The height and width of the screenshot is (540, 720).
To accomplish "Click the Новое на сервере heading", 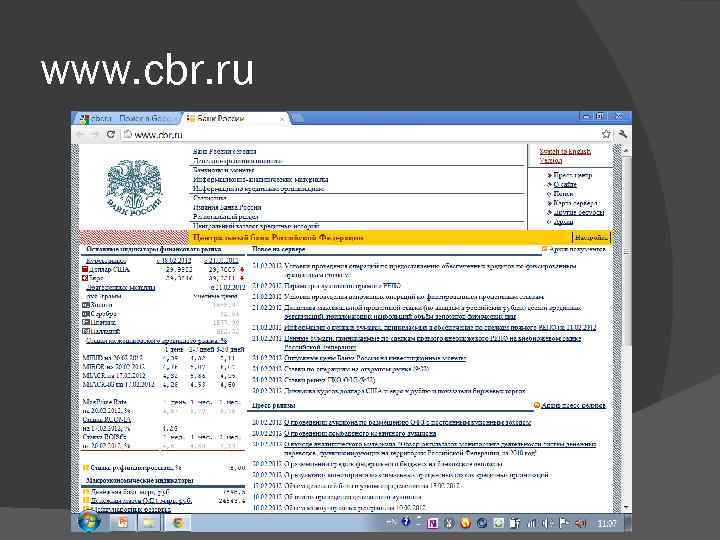I will click(x=278, y=249).
